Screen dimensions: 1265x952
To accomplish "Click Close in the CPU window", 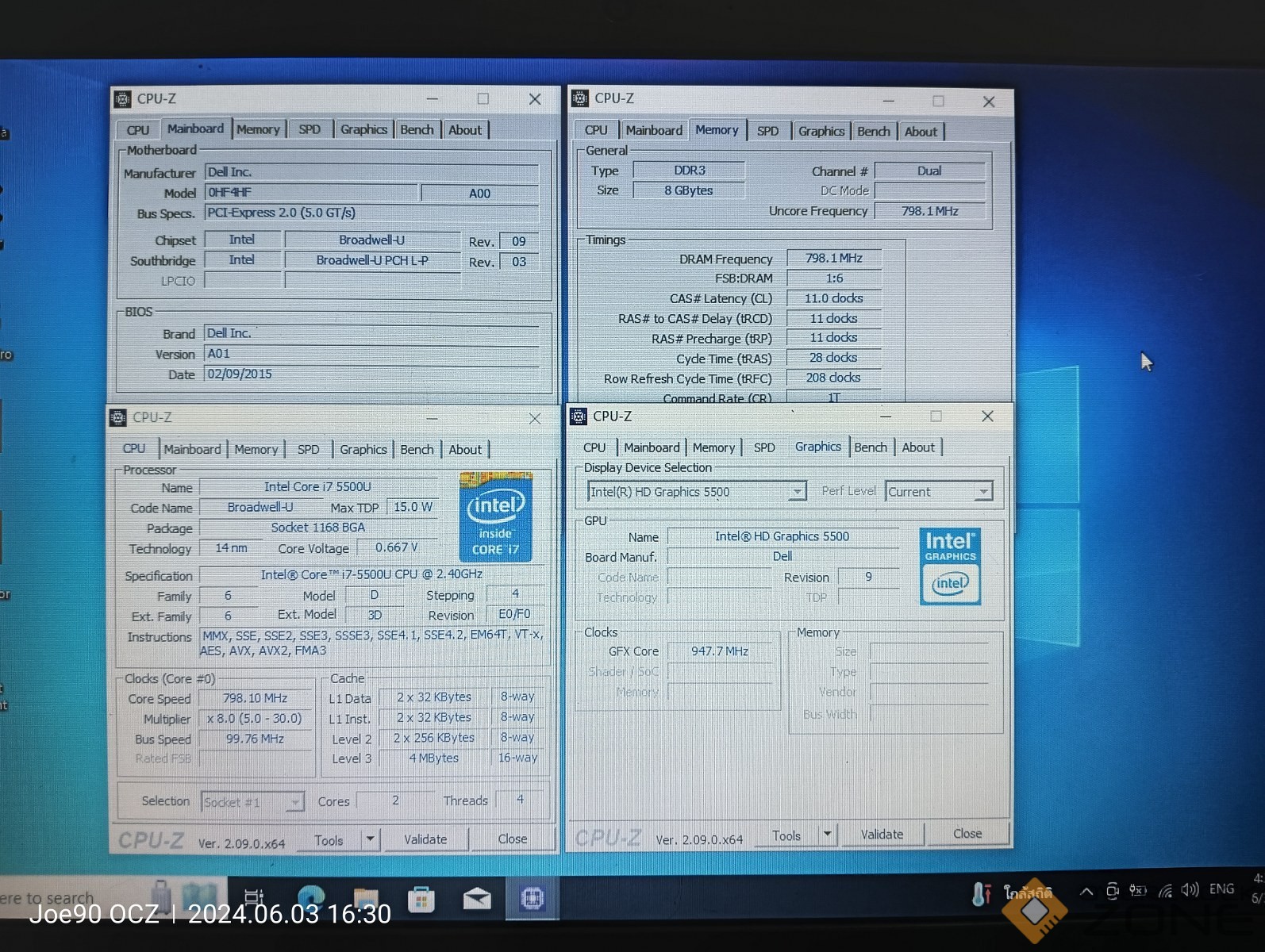I will [x=513, y=839].
